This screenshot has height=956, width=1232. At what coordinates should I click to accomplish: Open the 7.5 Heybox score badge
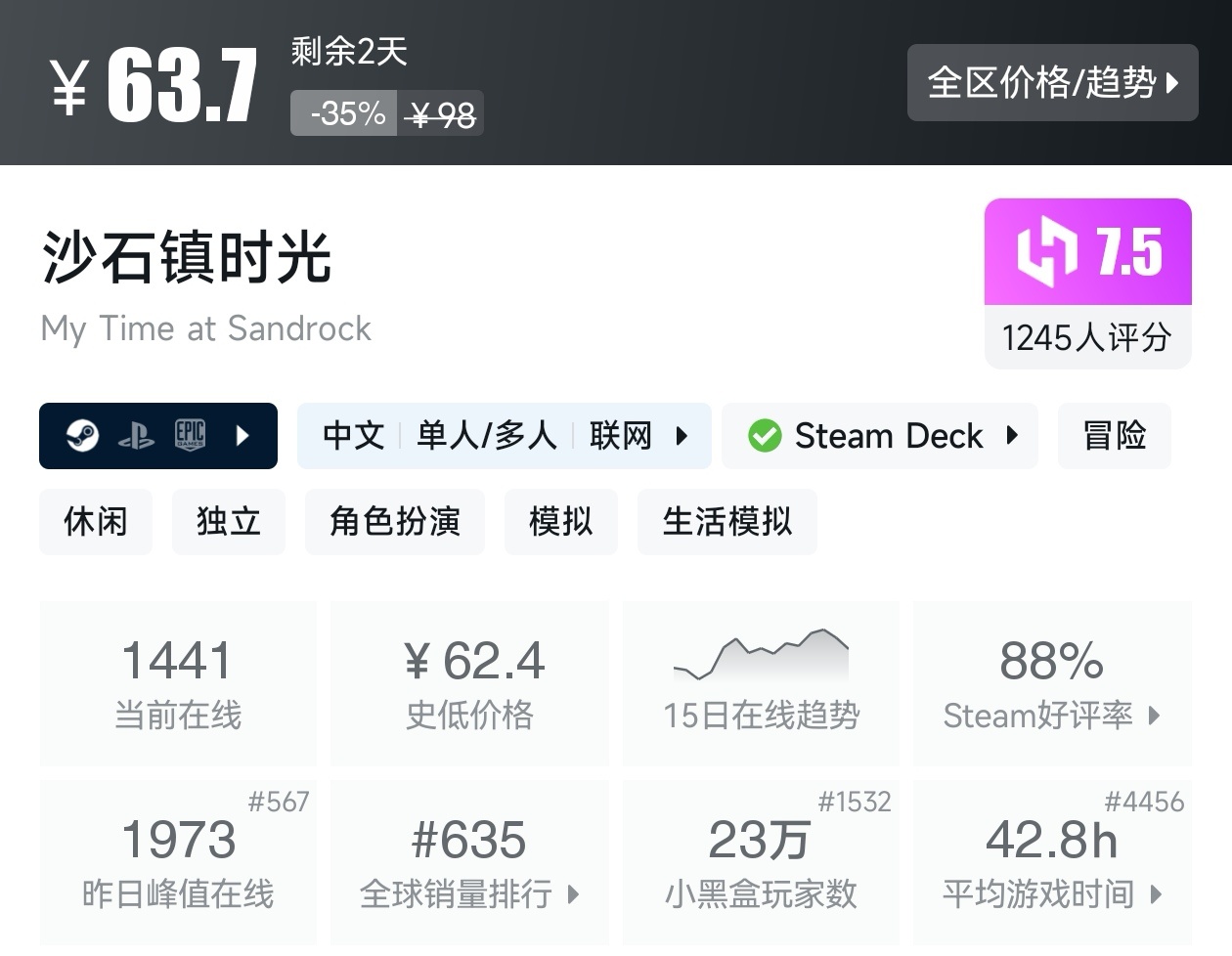1088,252
